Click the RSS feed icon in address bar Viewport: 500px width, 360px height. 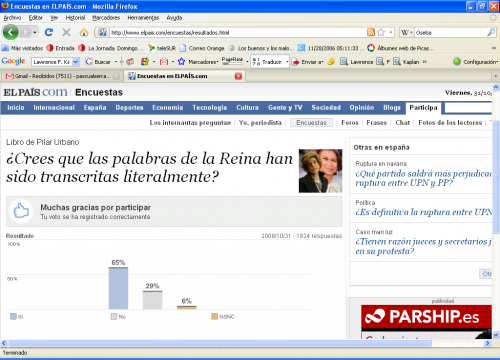click(x=371, y=32)
